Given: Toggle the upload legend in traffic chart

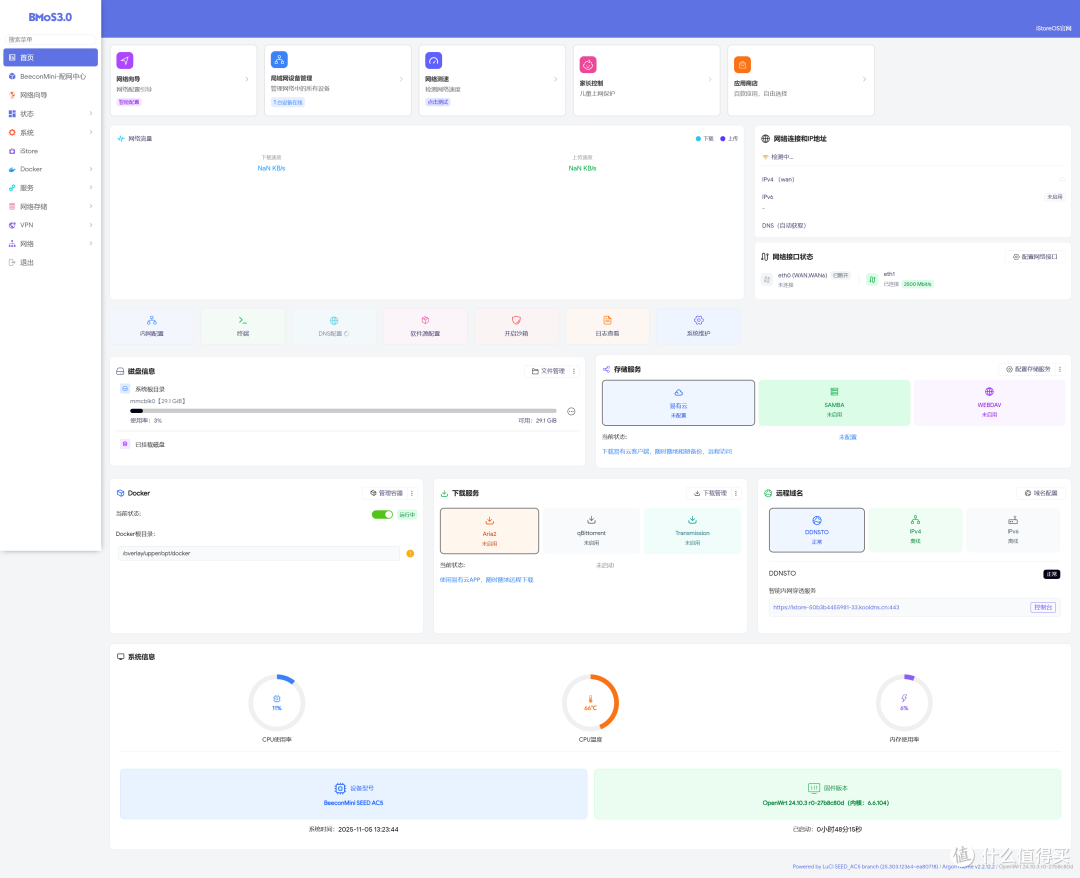Looking at the screenshot, I should [729, 138].
